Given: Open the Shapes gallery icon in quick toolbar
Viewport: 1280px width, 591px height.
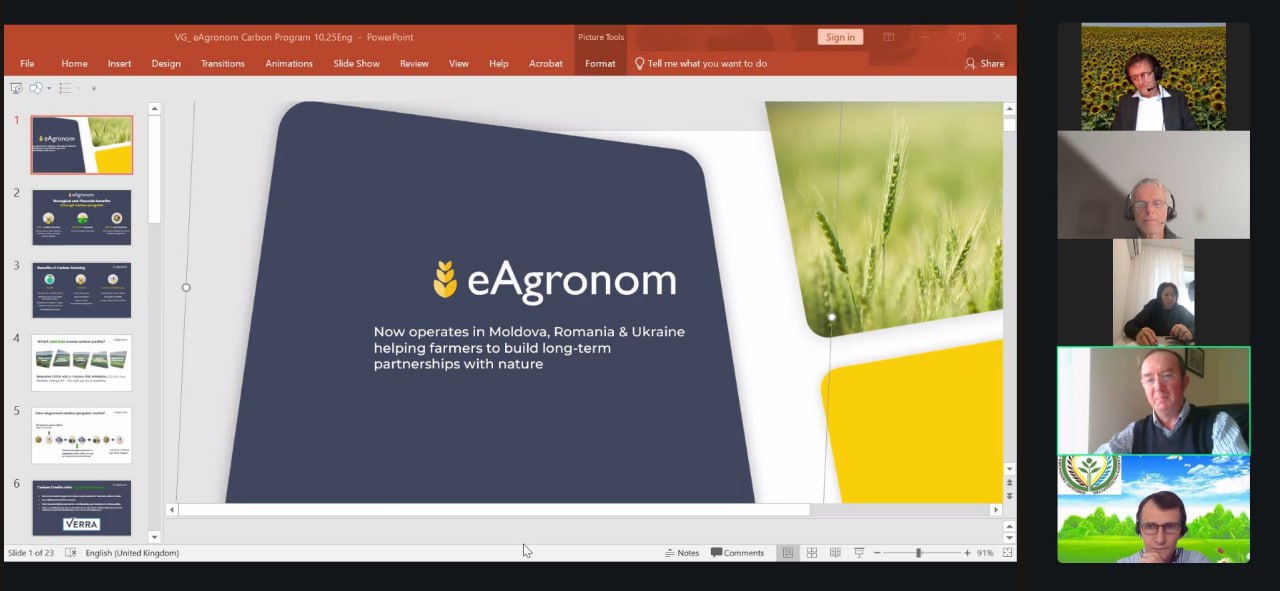Looking at the screenshot, I should pos(36,88).
